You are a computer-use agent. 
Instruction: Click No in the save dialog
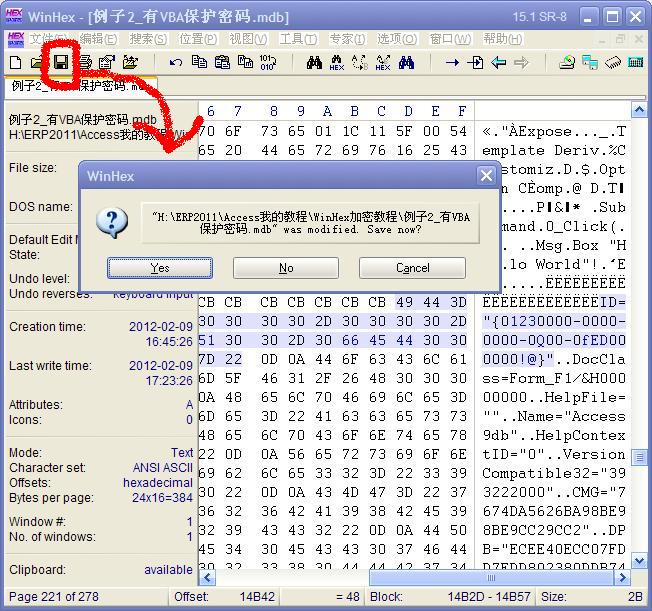coord(286,268)
